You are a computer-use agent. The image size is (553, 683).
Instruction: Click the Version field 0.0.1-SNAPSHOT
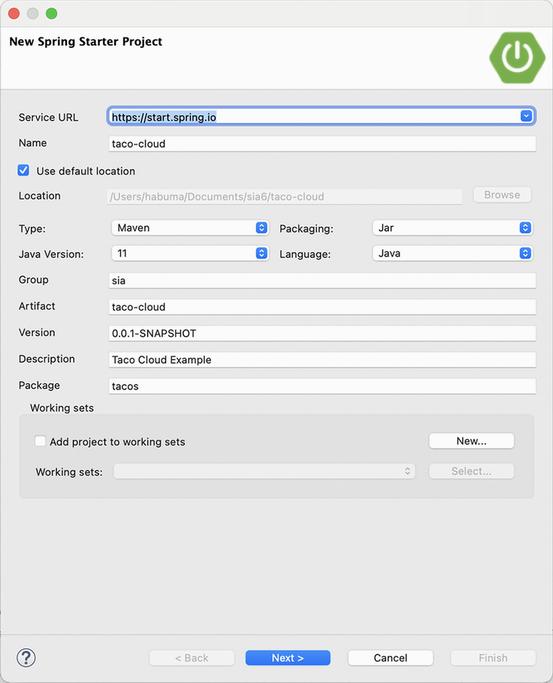[x=322, y=333]
